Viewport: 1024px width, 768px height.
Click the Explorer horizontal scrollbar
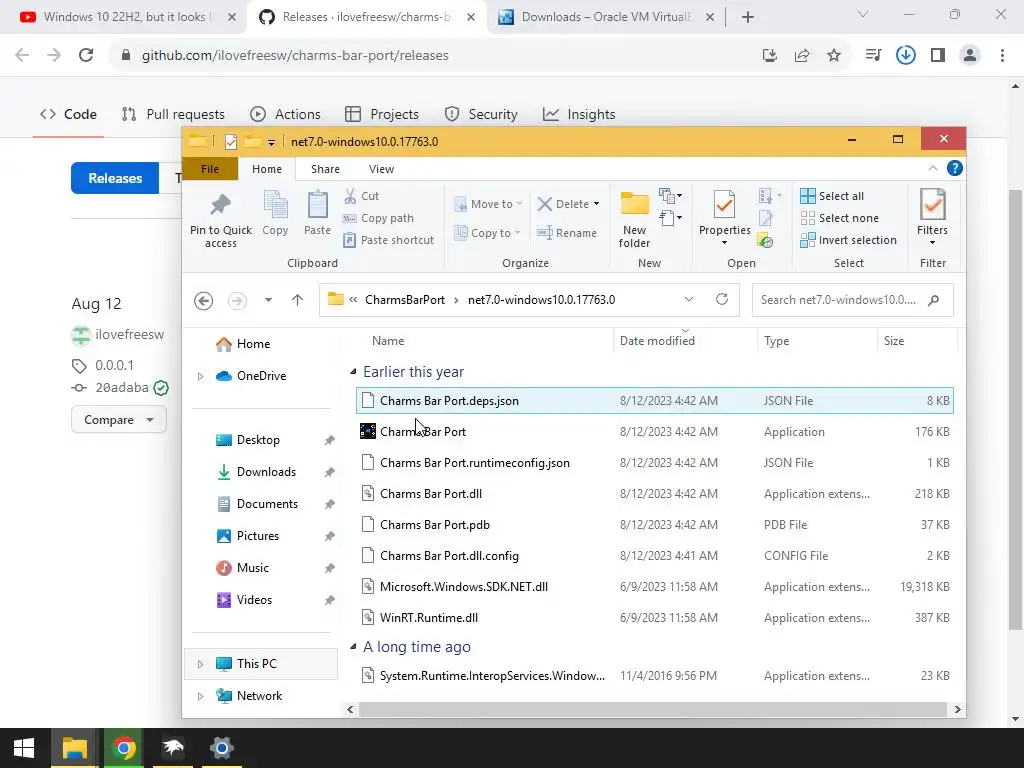[652, 709]
